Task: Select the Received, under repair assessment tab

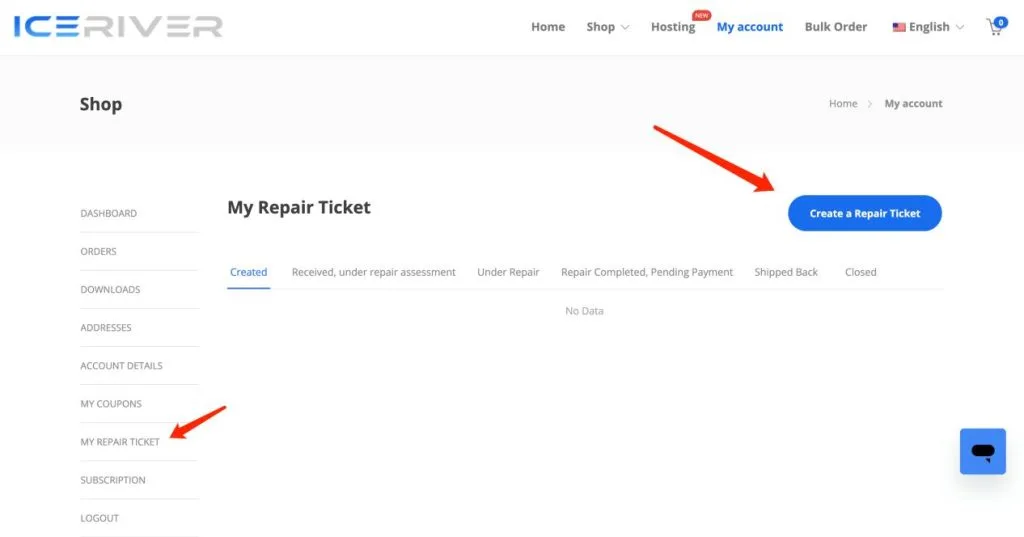Action: [x=373, y=272]
